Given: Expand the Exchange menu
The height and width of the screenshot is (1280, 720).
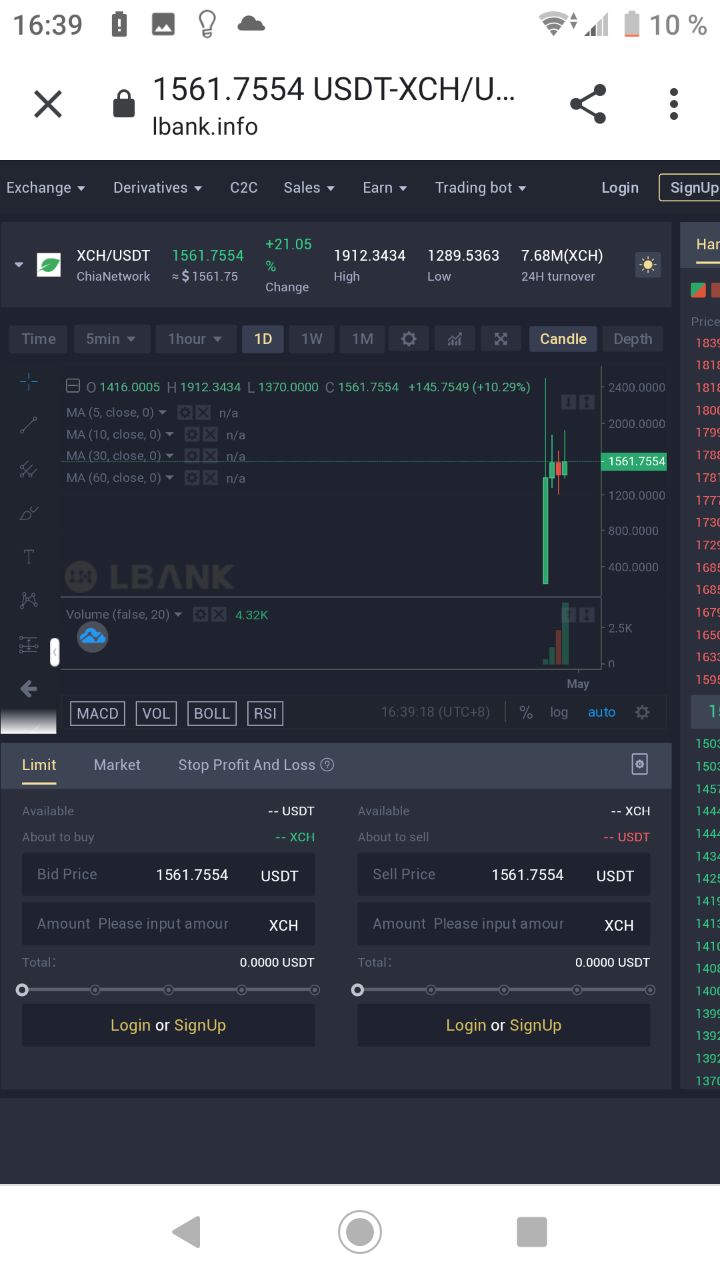Looking at the screenshot, I should coord(46,188).
